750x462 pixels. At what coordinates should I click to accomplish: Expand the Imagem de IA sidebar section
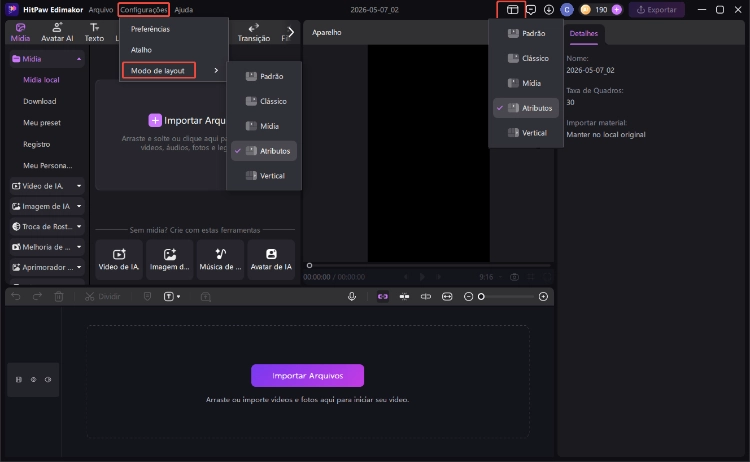(79, 206)
